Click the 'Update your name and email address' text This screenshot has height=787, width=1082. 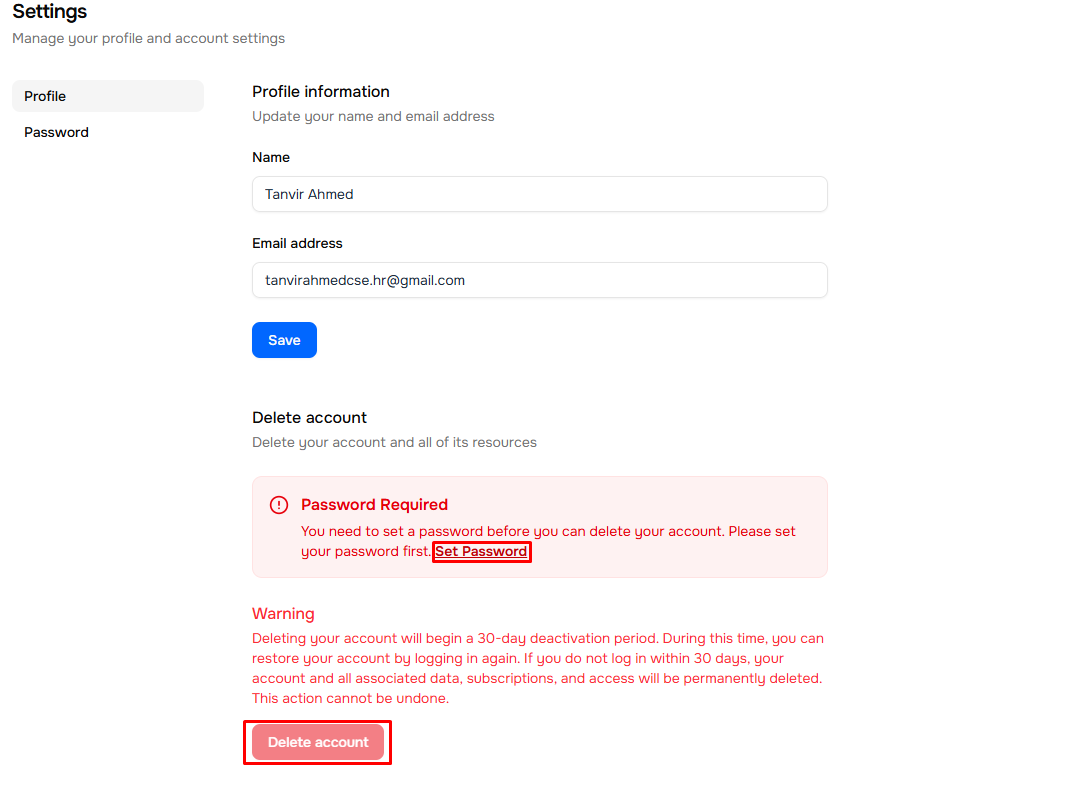tap(373, 116)
